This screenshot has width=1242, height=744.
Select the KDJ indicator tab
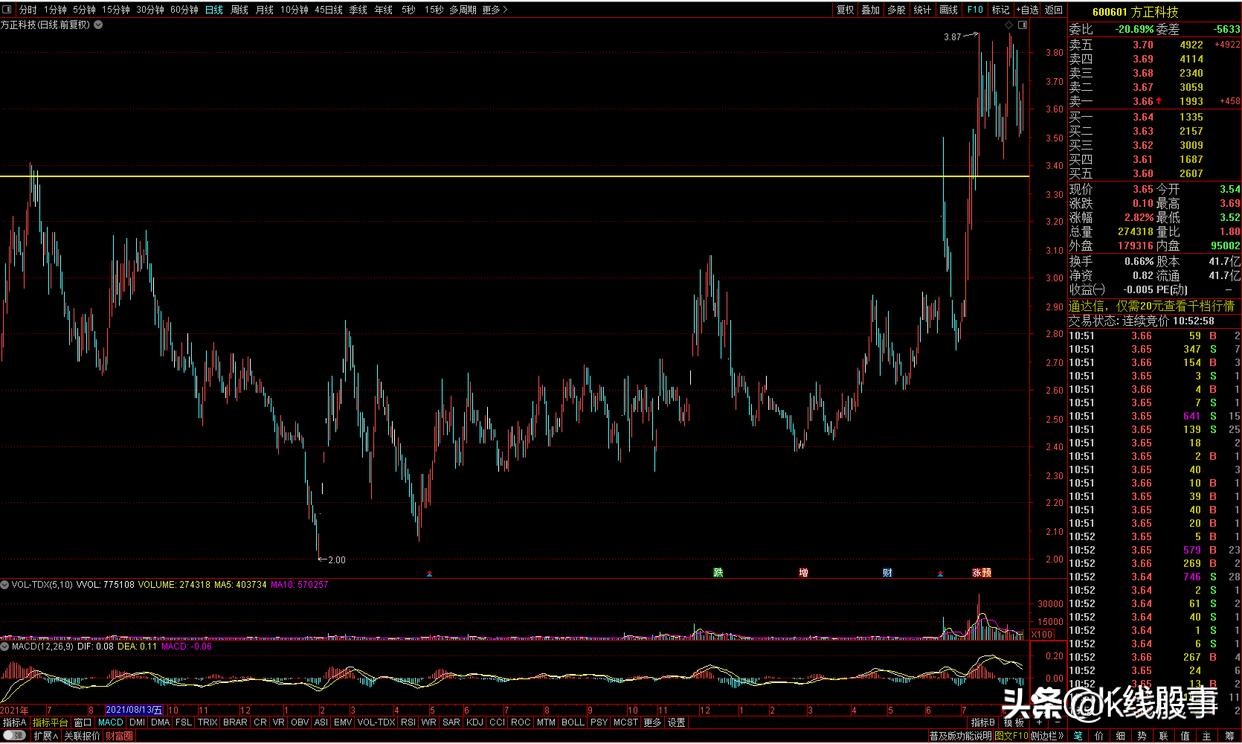point(475,722)
